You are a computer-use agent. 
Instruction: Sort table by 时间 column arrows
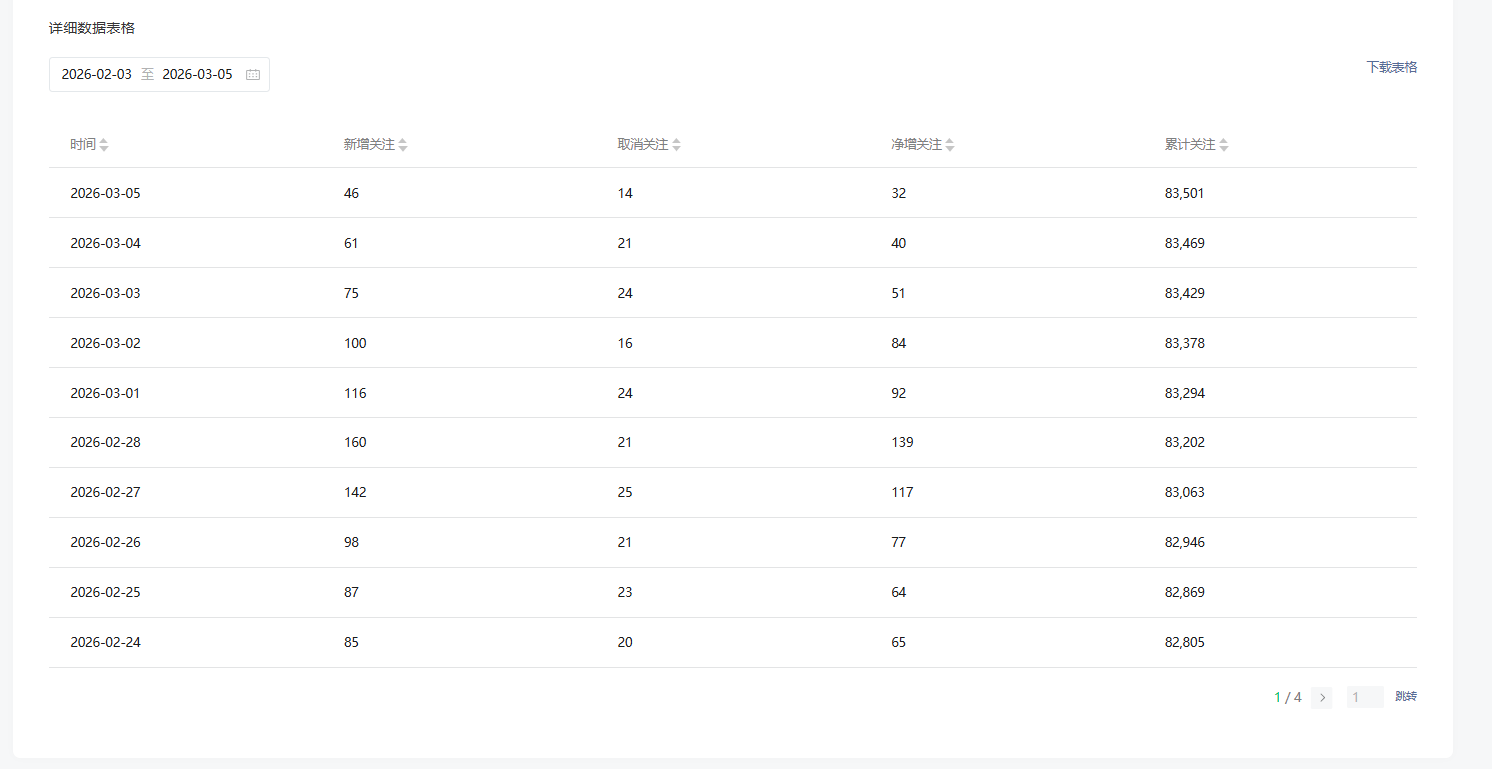pos(104,145)
